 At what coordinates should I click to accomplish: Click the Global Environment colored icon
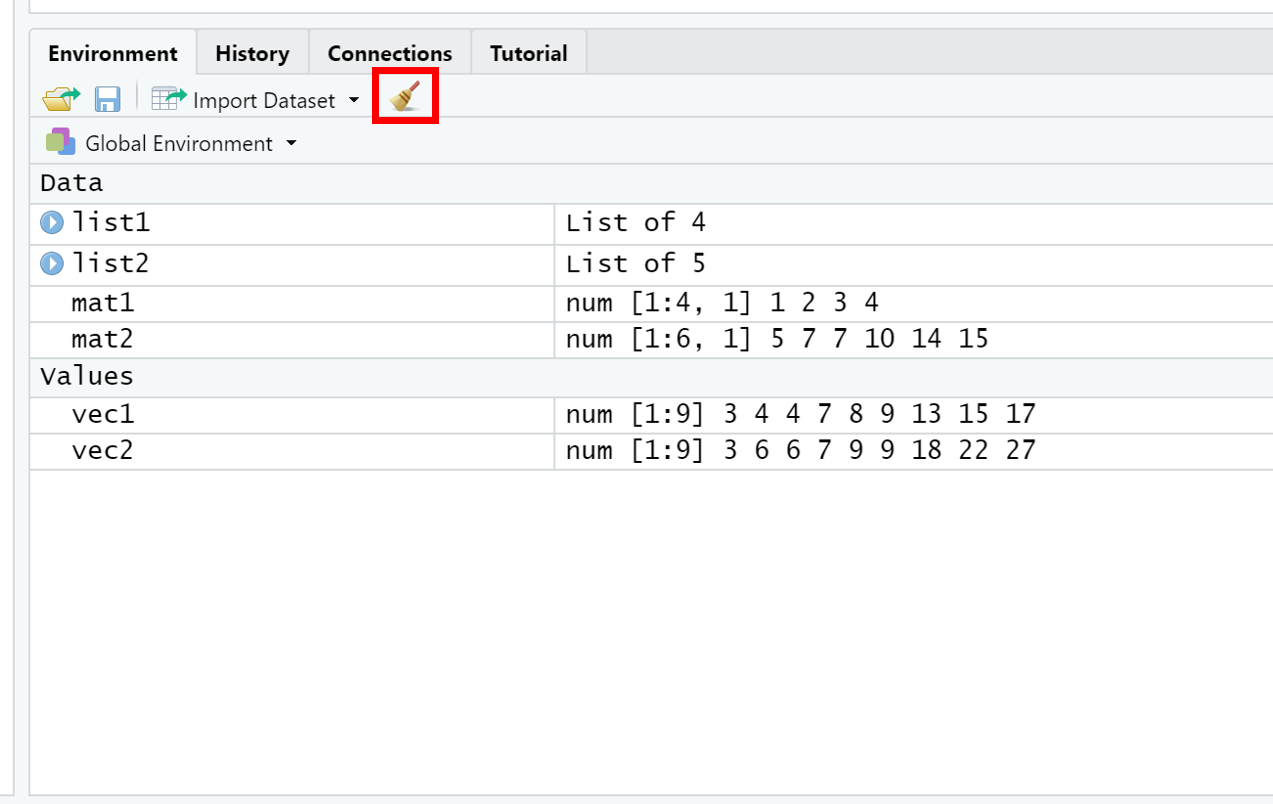coord(60,142)
